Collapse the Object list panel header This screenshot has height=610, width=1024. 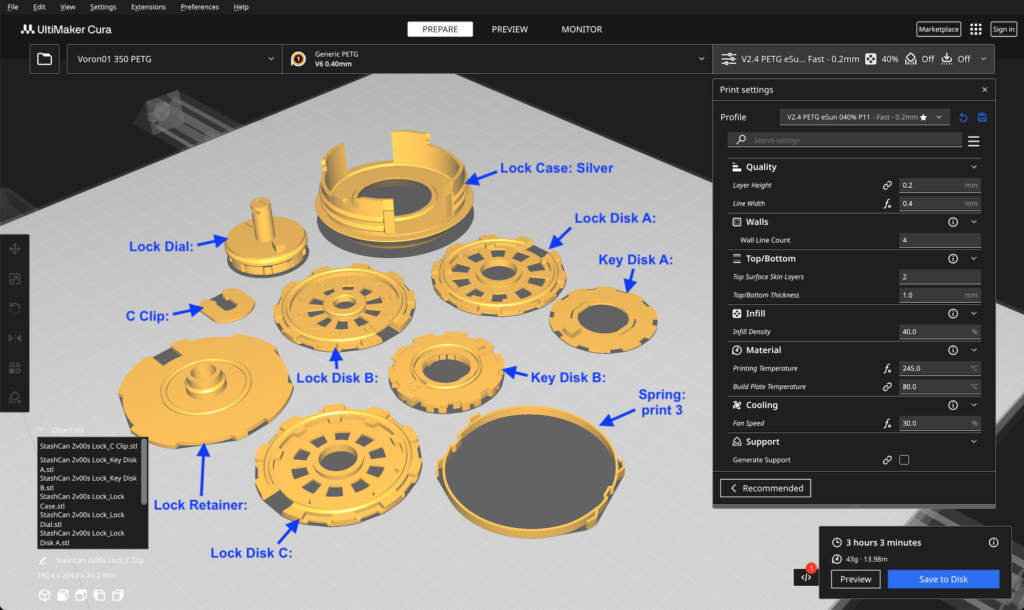click(63, 430)
